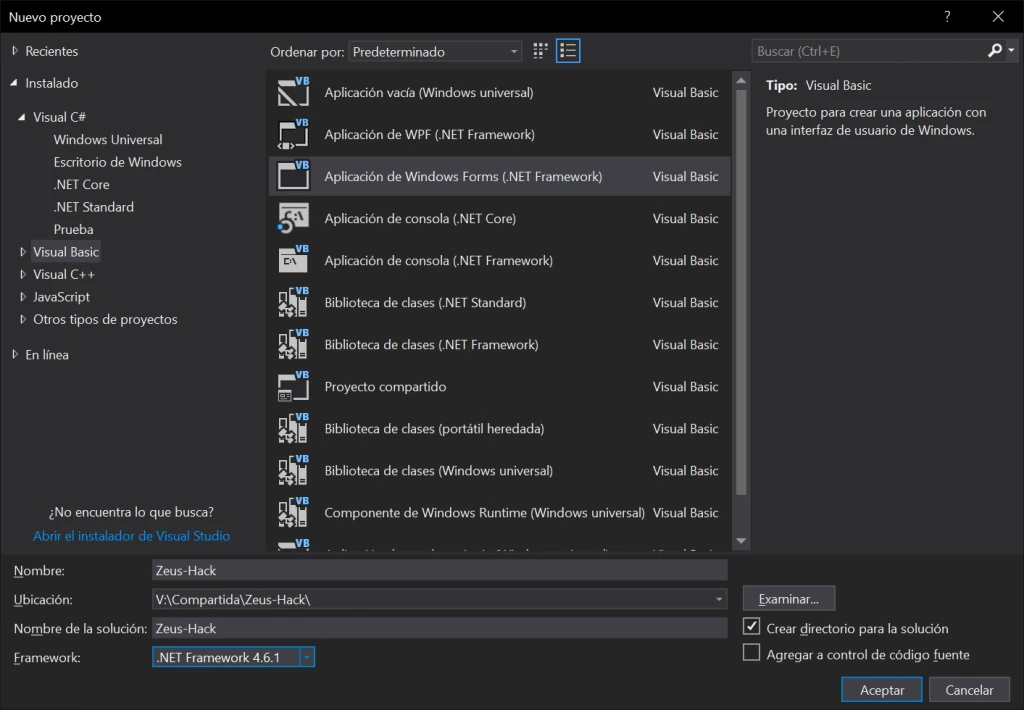Select Componente de Windows Runtime template text

coord(485,513)
